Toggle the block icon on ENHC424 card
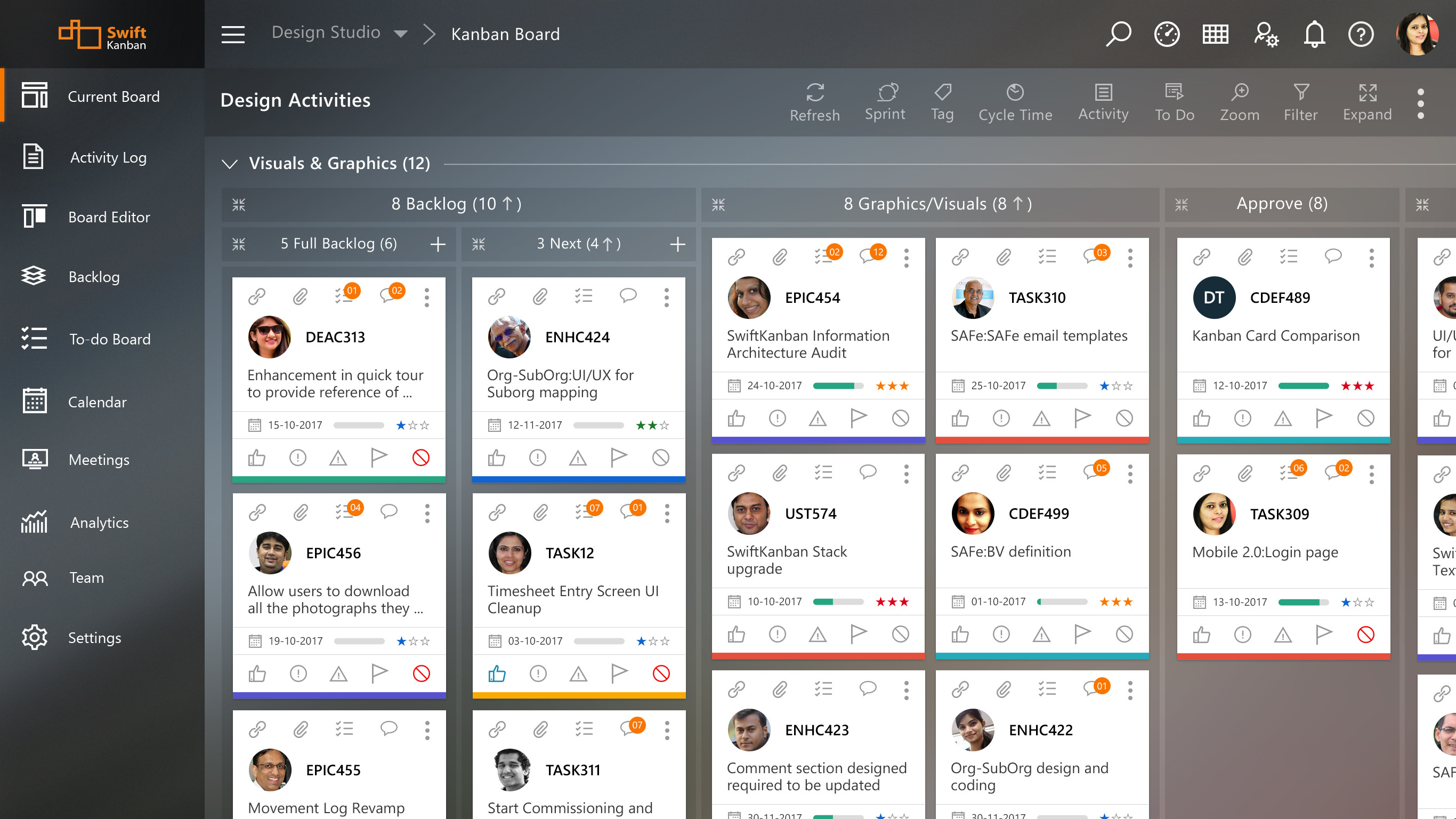1456x819 pixels. coord(660,457)
